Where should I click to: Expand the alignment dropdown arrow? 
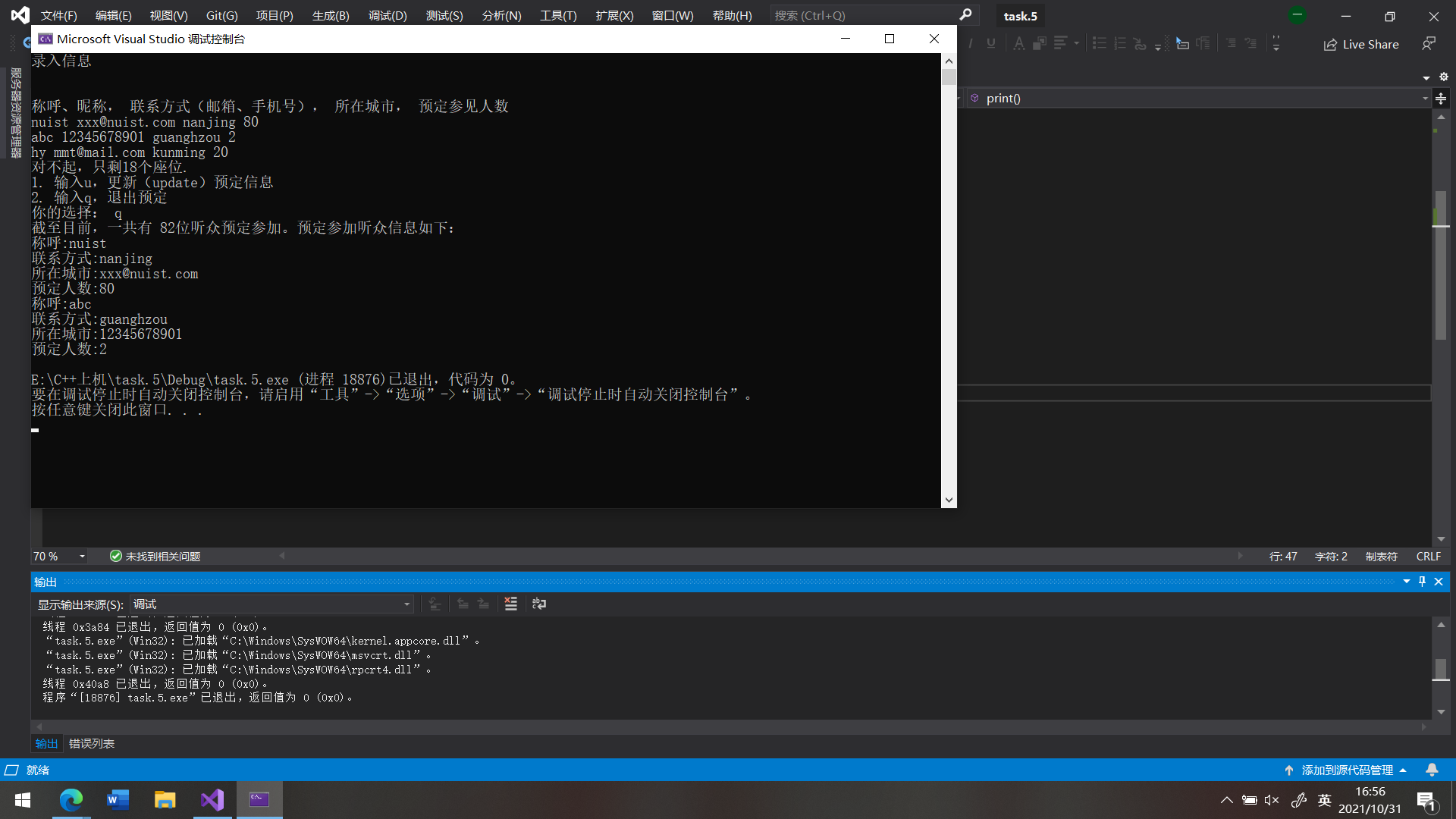[1077, 44]
